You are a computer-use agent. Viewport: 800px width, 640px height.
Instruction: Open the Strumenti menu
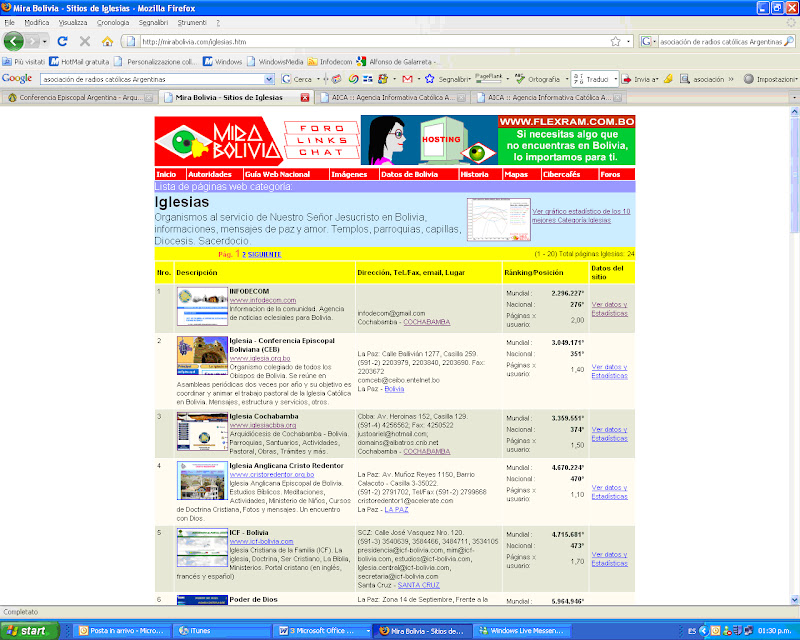coord(192,22)
